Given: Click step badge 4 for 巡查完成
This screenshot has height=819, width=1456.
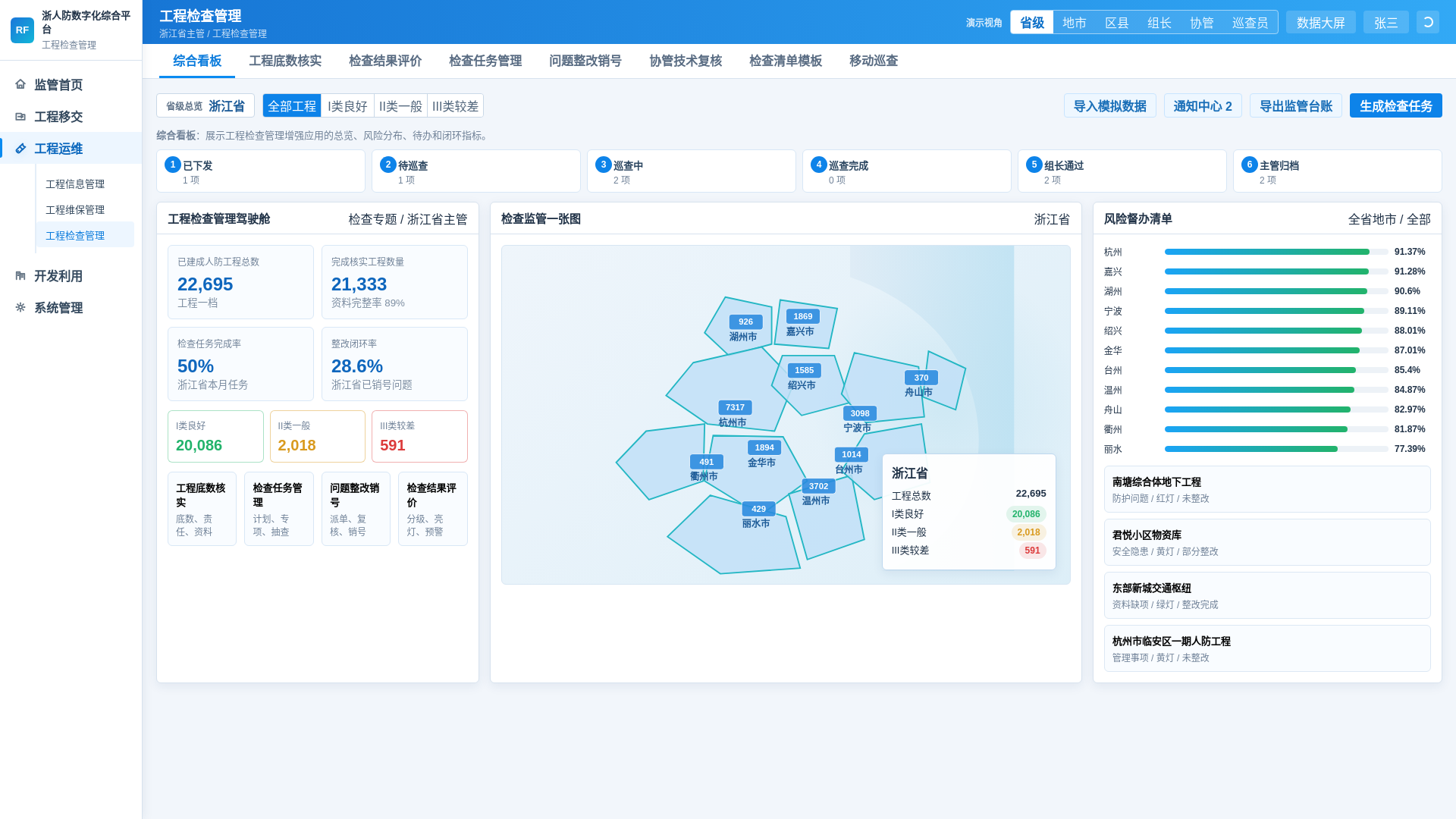Looking at the screenshot, I should pyautogui.click(x=819, y=165).
